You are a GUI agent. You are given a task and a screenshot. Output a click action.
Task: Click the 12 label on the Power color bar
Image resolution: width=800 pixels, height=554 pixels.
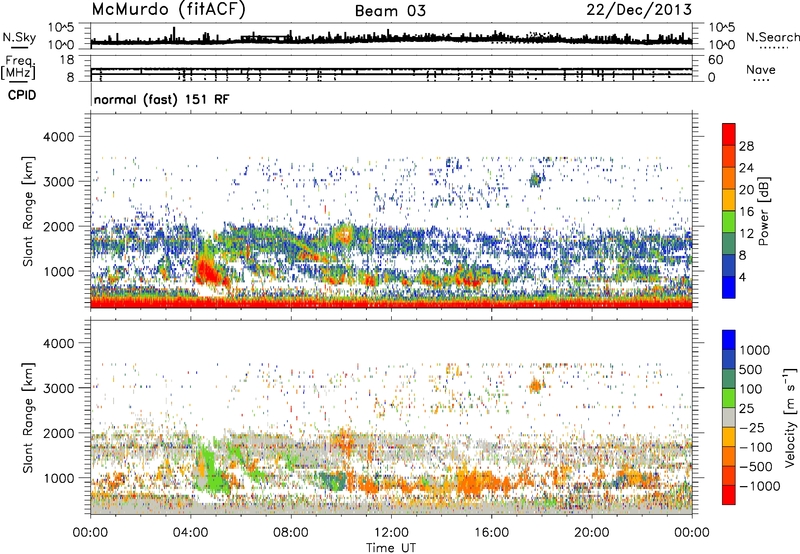coord(746,234)
